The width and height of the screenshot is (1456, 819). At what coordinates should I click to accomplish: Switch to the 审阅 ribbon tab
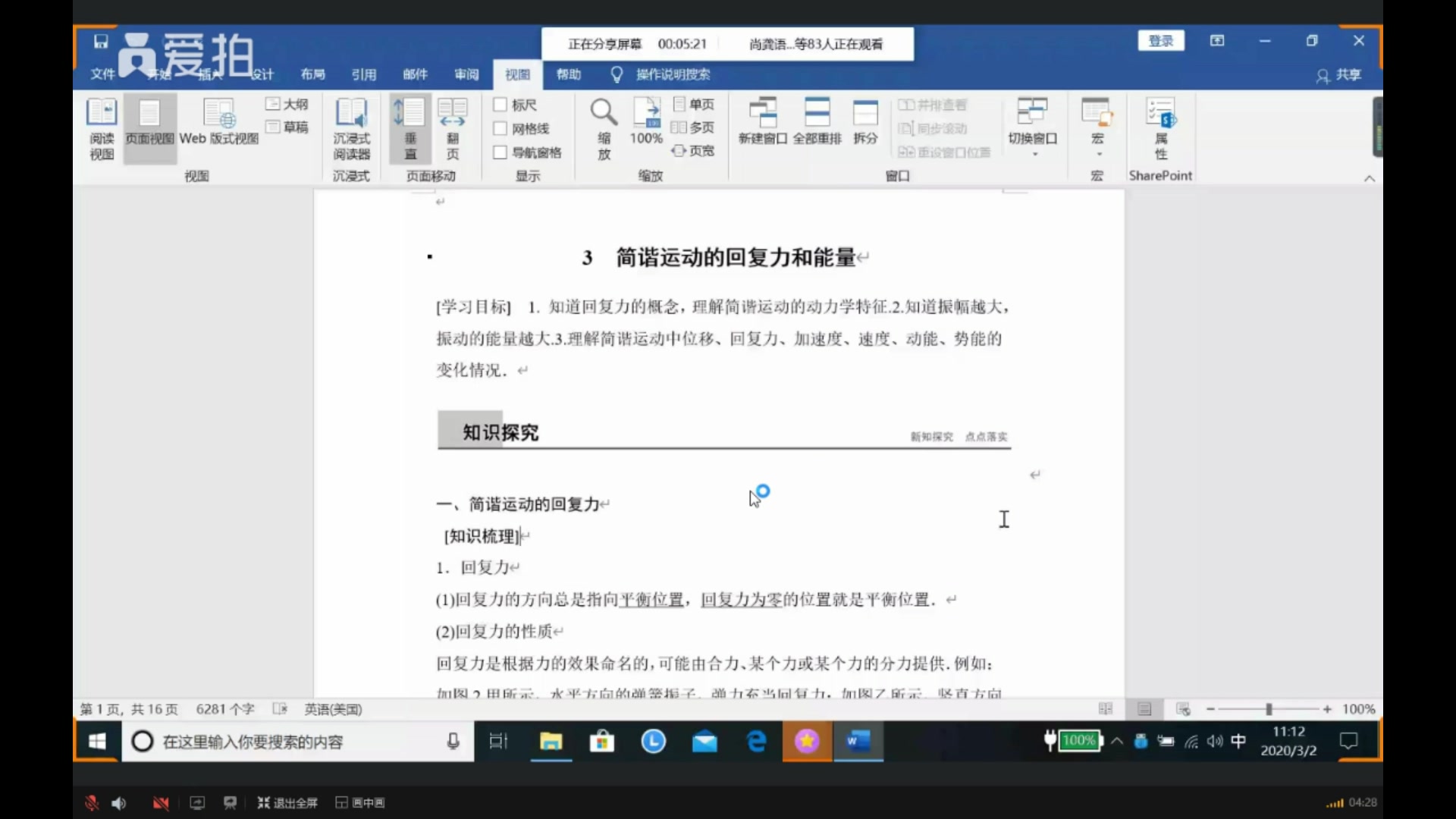pos(466,74)
